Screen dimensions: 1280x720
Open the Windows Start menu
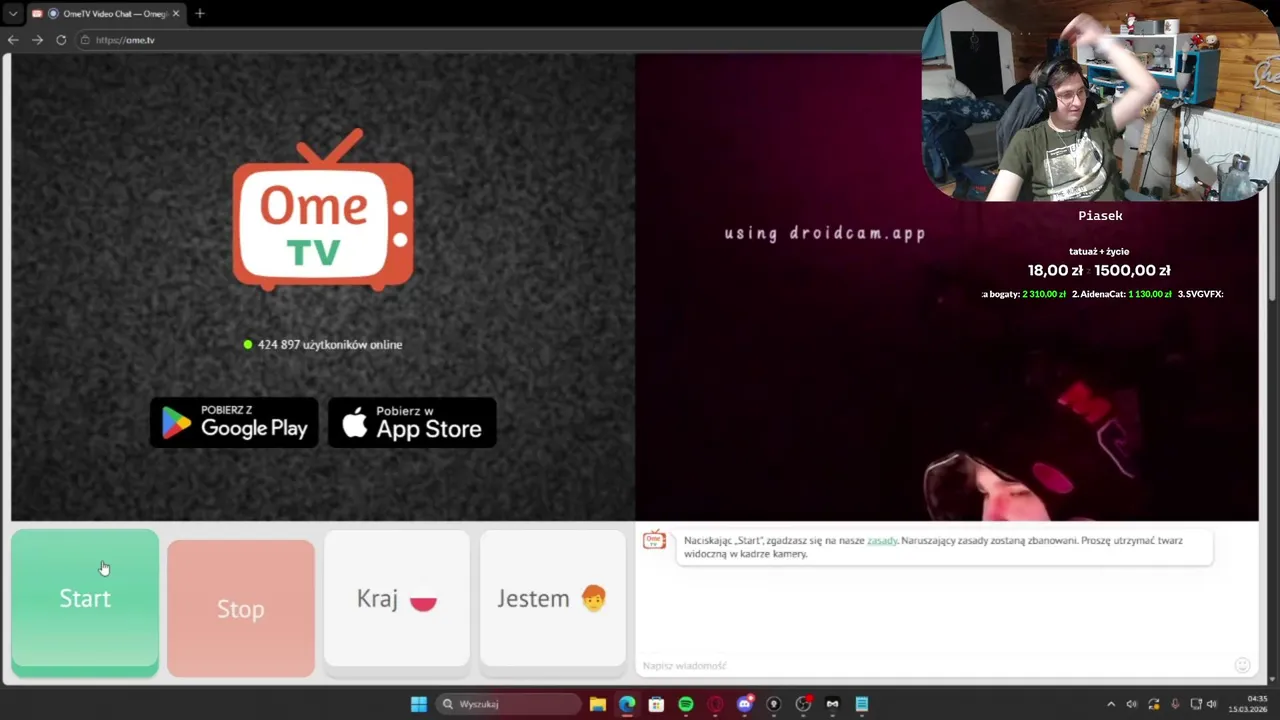tap(419, 704)
